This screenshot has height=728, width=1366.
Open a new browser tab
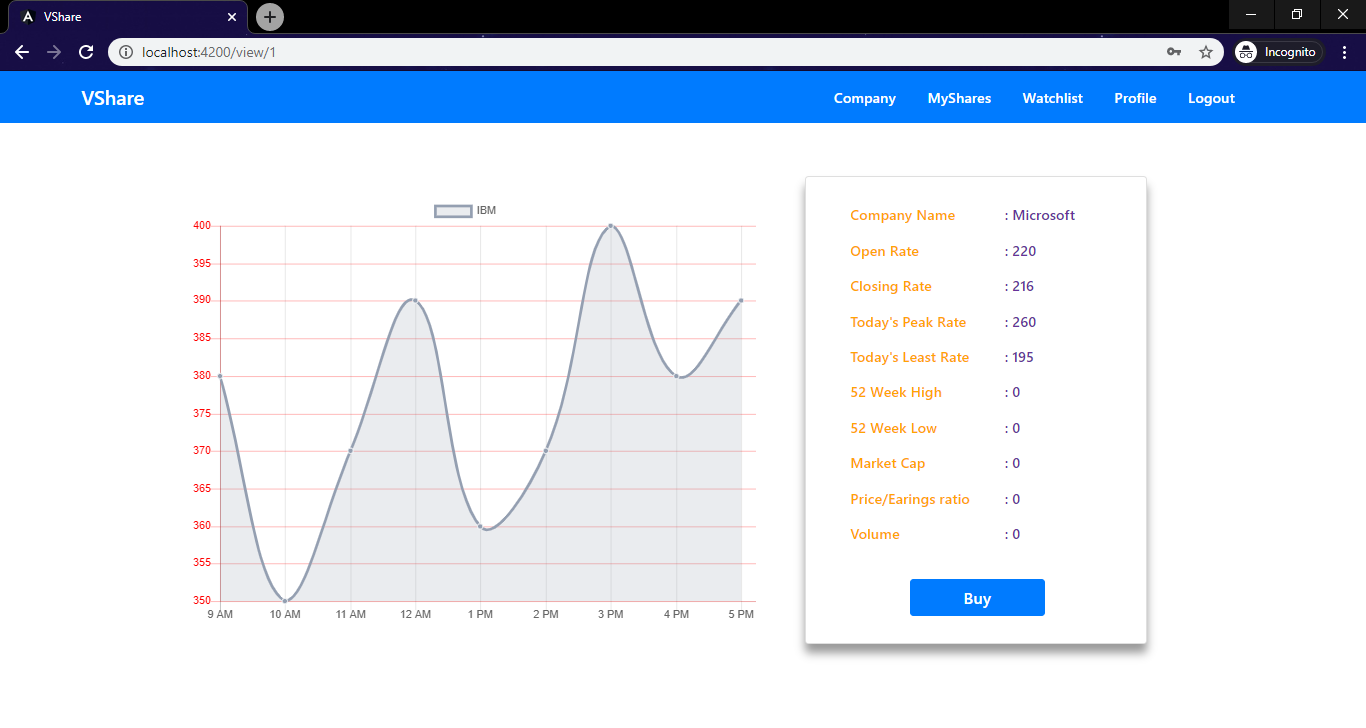tap(270, 17)
